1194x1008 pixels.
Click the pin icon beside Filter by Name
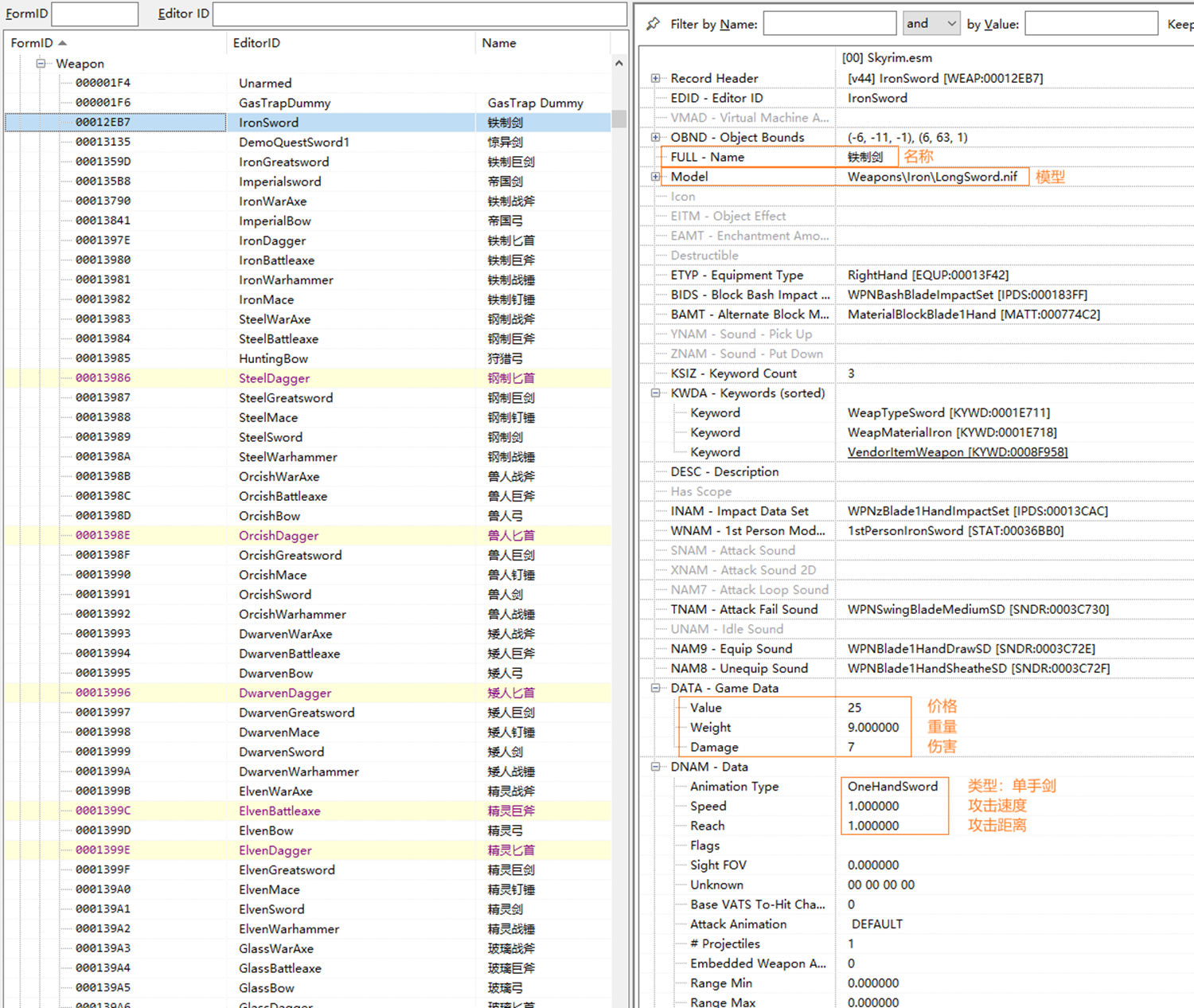click(x=654, y=24)
